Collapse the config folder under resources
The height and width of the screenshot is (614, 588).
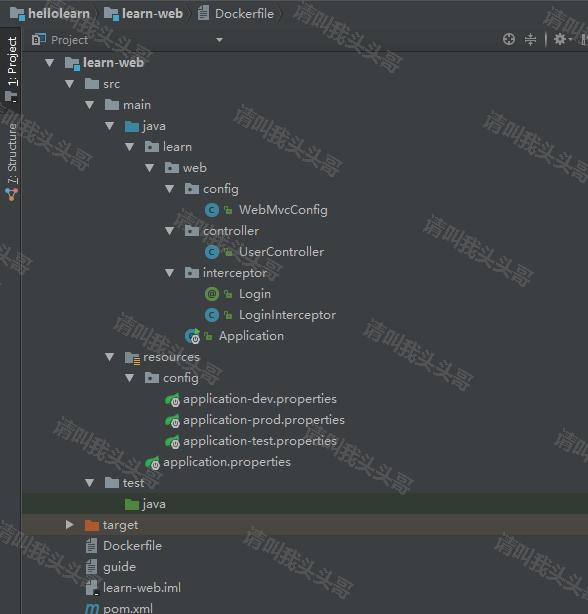(x=130, y=378)
